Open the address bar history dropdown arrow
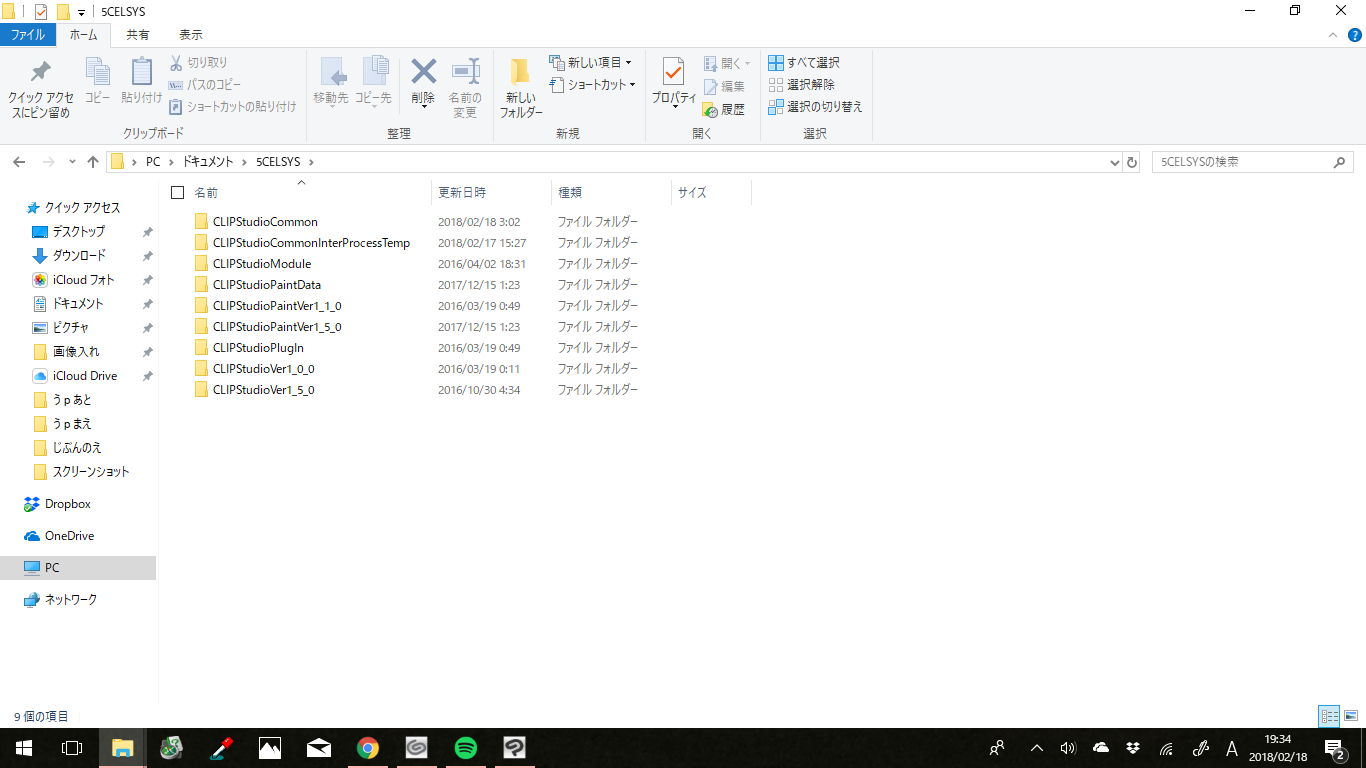The width and height of the screenshot is (1366, 768). [1115, 162]
